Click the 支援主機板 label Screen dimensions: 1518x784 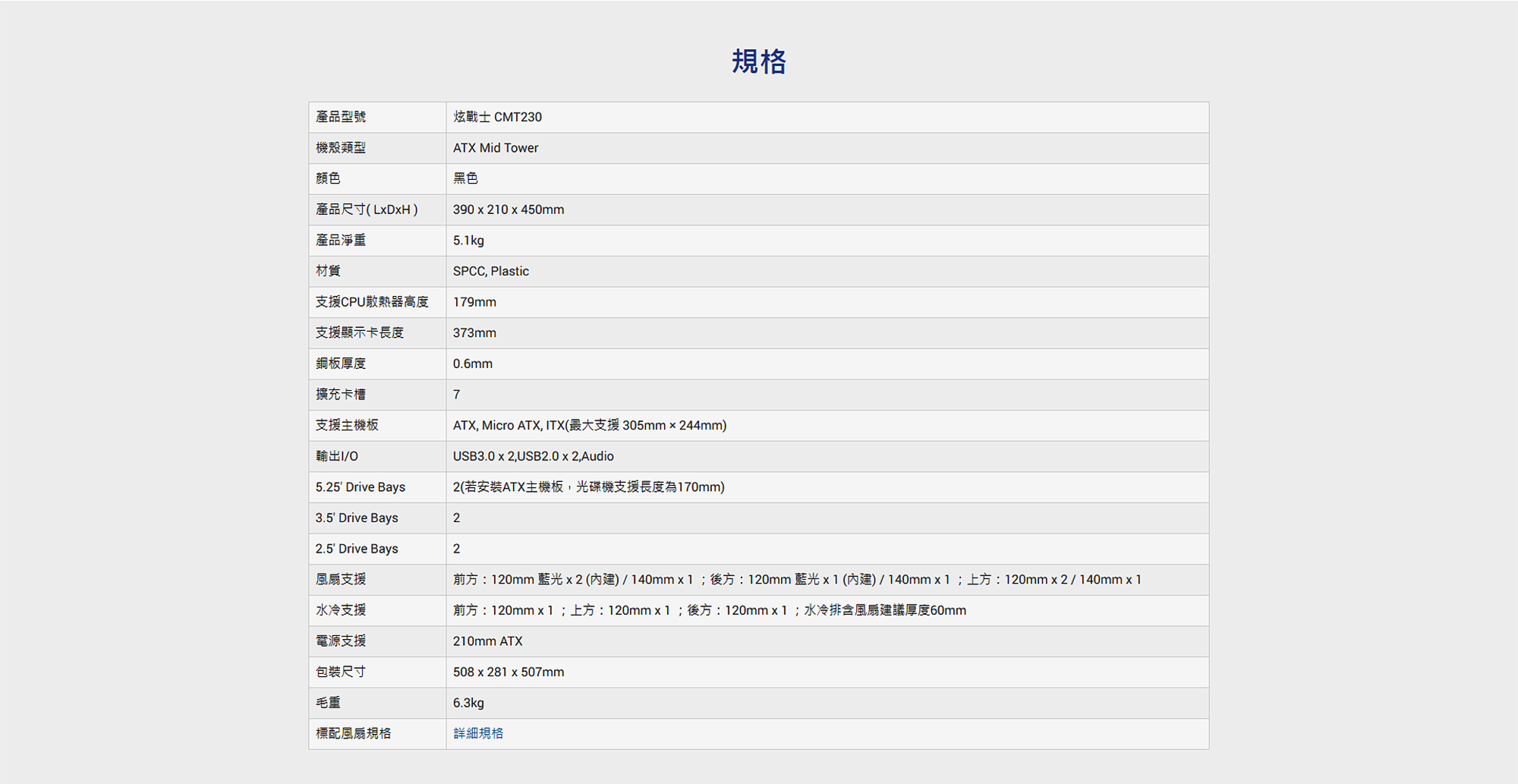click(x=347, y=425)
